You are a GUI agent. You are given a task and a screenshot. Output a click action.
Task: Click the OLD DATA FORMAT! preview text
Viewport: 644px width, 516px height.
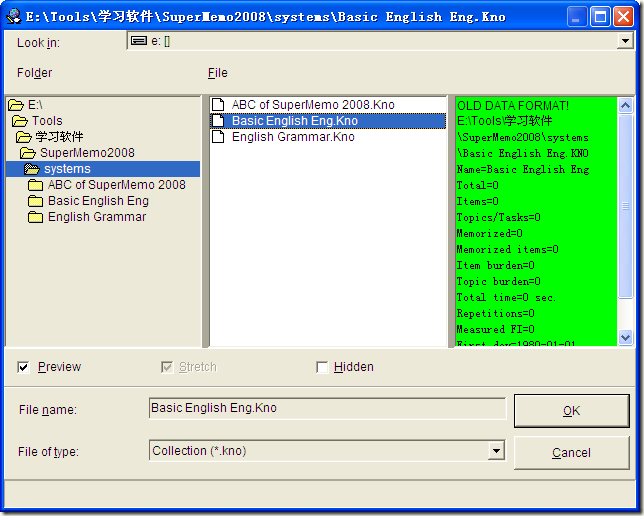click(x=513, y=106)
